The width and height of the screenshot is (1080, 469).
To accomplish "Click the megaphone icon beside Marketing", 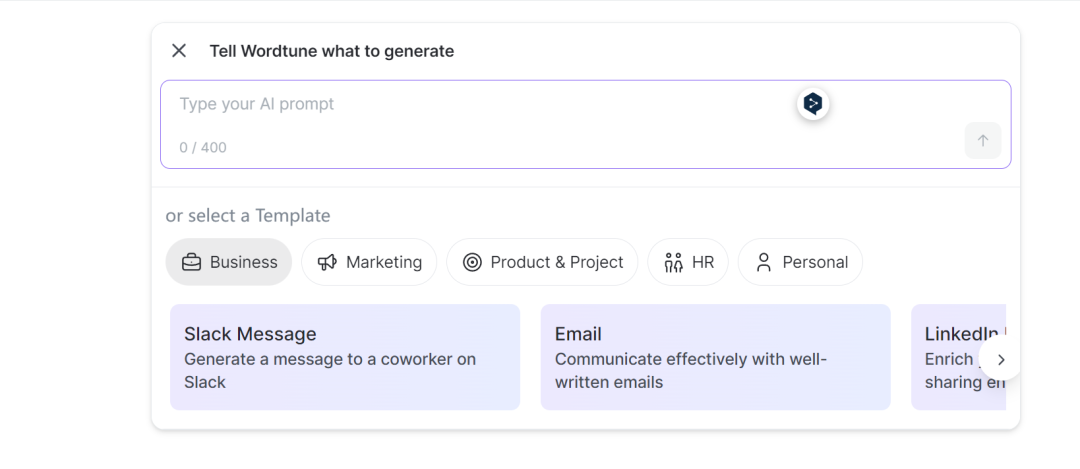I will 327,262.
